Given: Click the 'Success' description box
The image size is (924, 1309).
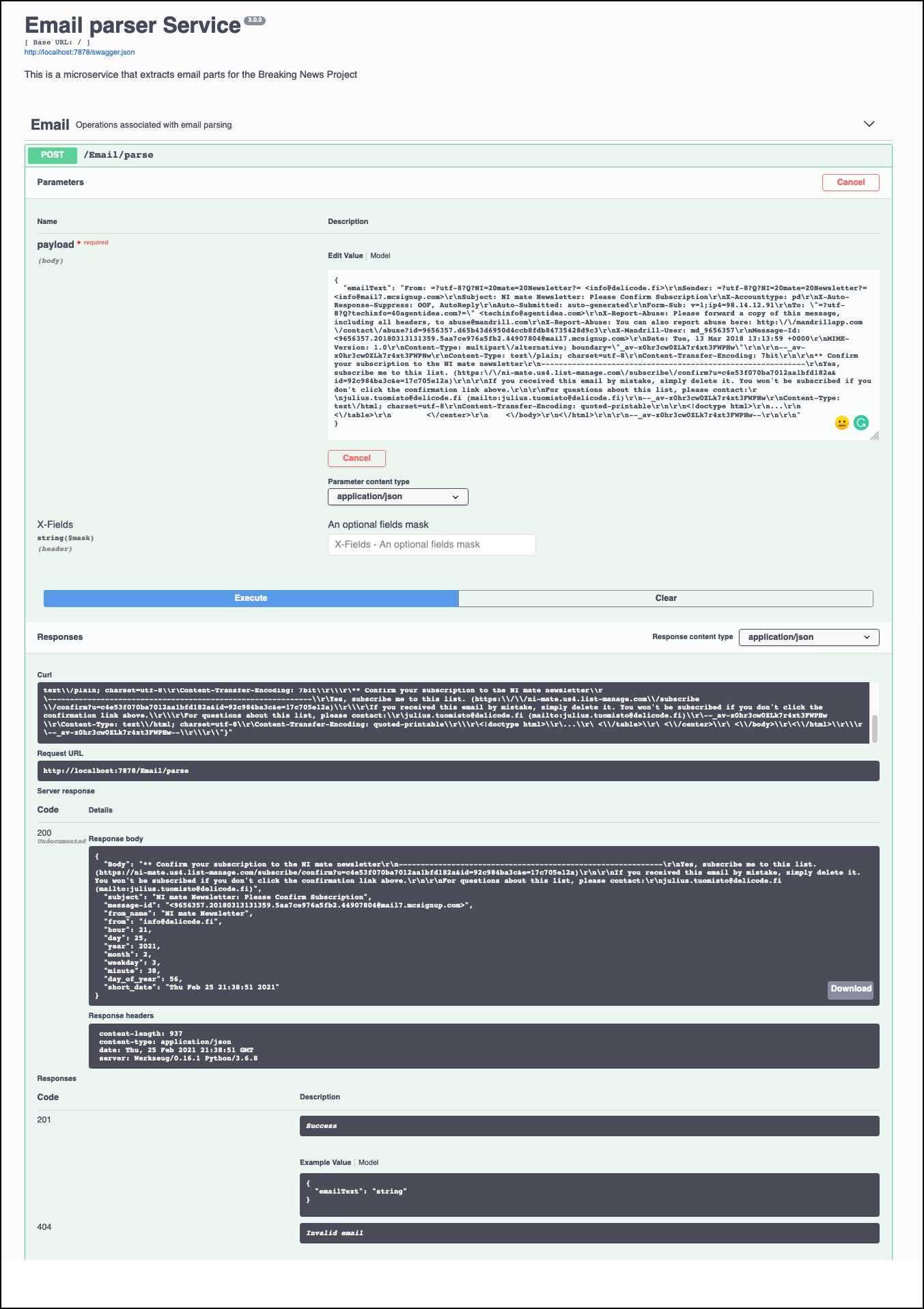Looking at the screenshot, I should (x=589, y=1126).
